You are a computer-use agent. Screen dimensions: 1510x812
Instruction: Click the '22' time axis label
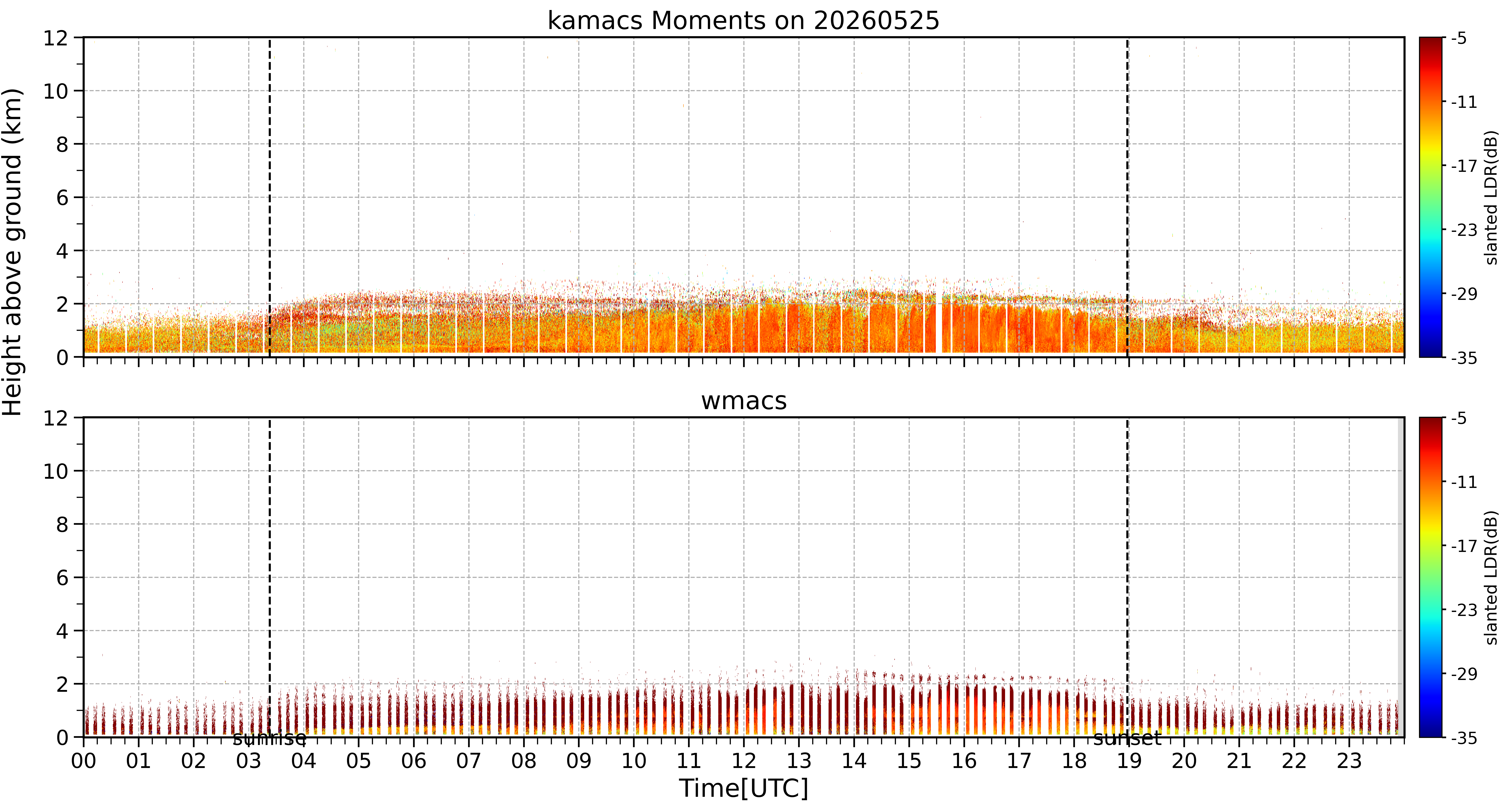tap(1294, 761)
